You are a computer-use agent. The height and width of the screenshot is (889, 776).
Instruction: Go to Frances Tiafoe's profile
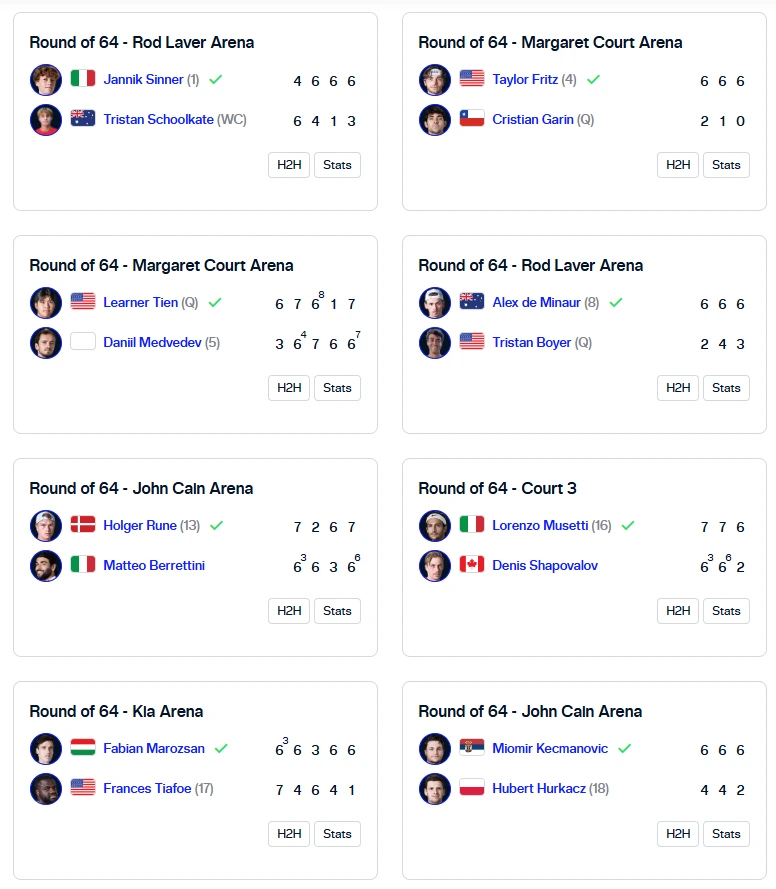pos(147,788)
